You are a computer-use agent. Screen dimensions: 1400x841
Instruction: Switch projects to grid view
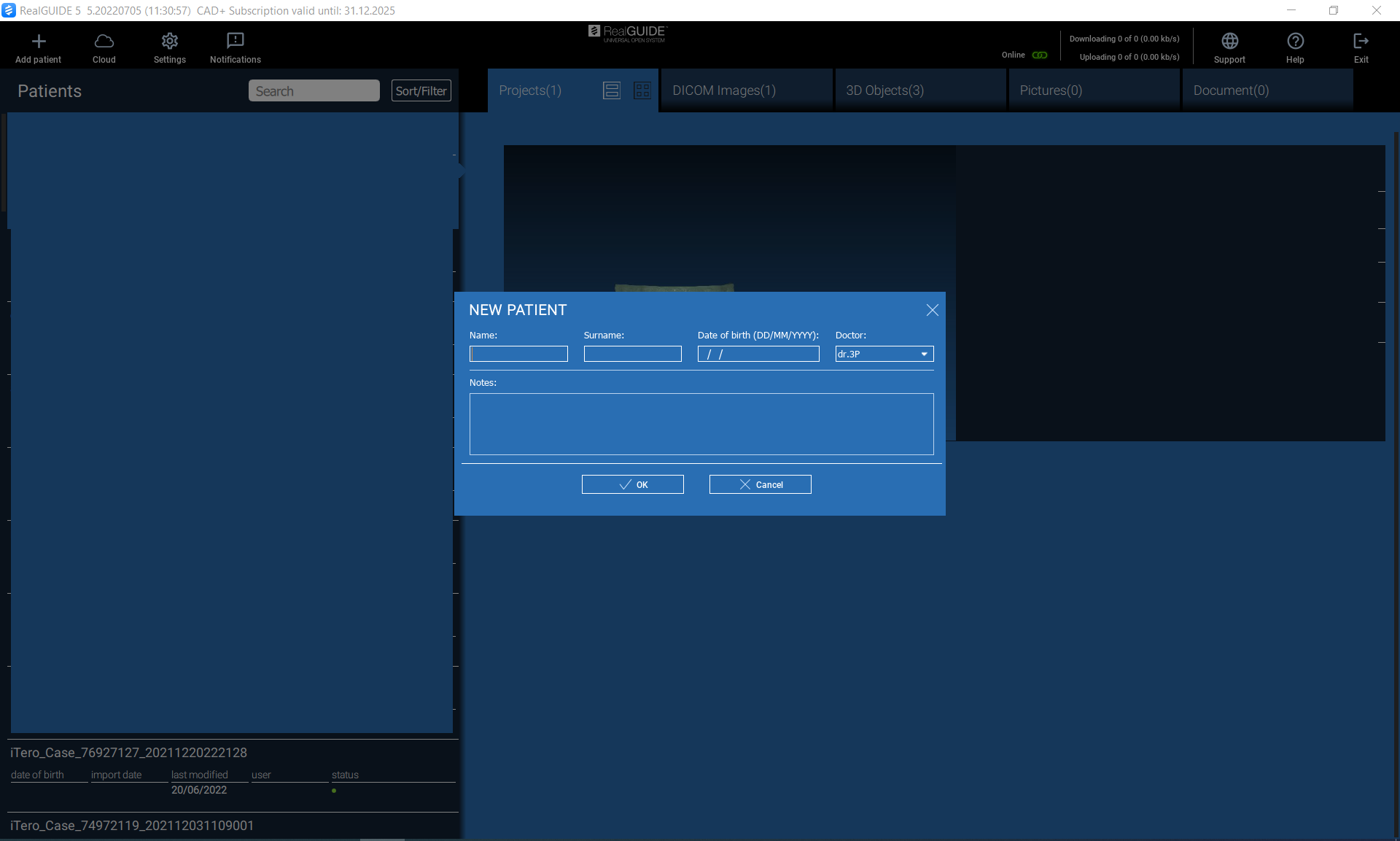coord(642,90)
